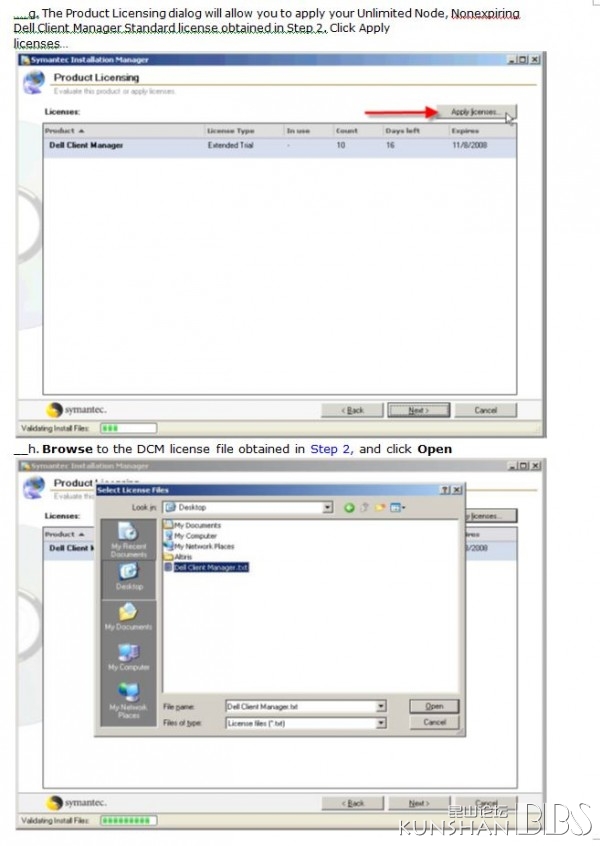Viewport: 600px width, 846px height.
Task: Click the Open button in file dialog
Action: 434,706
